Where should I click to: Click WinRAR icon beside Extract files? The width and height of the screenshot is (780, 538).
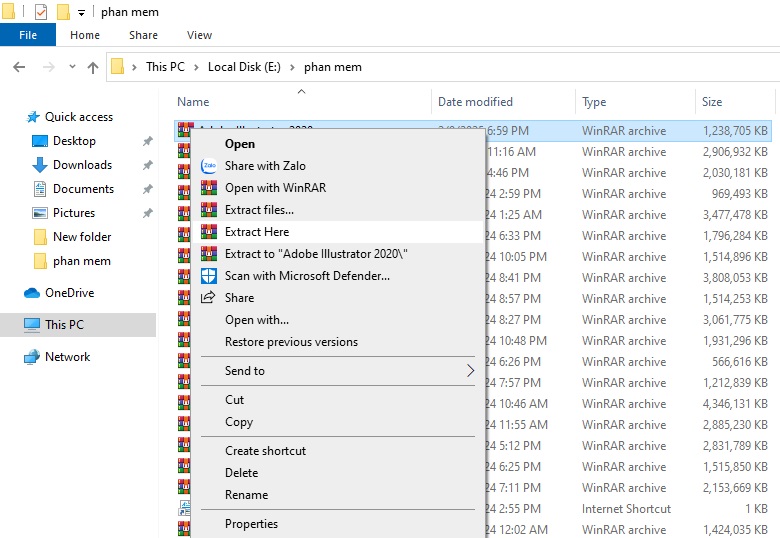pyautogui.click(x=209, y=210)
